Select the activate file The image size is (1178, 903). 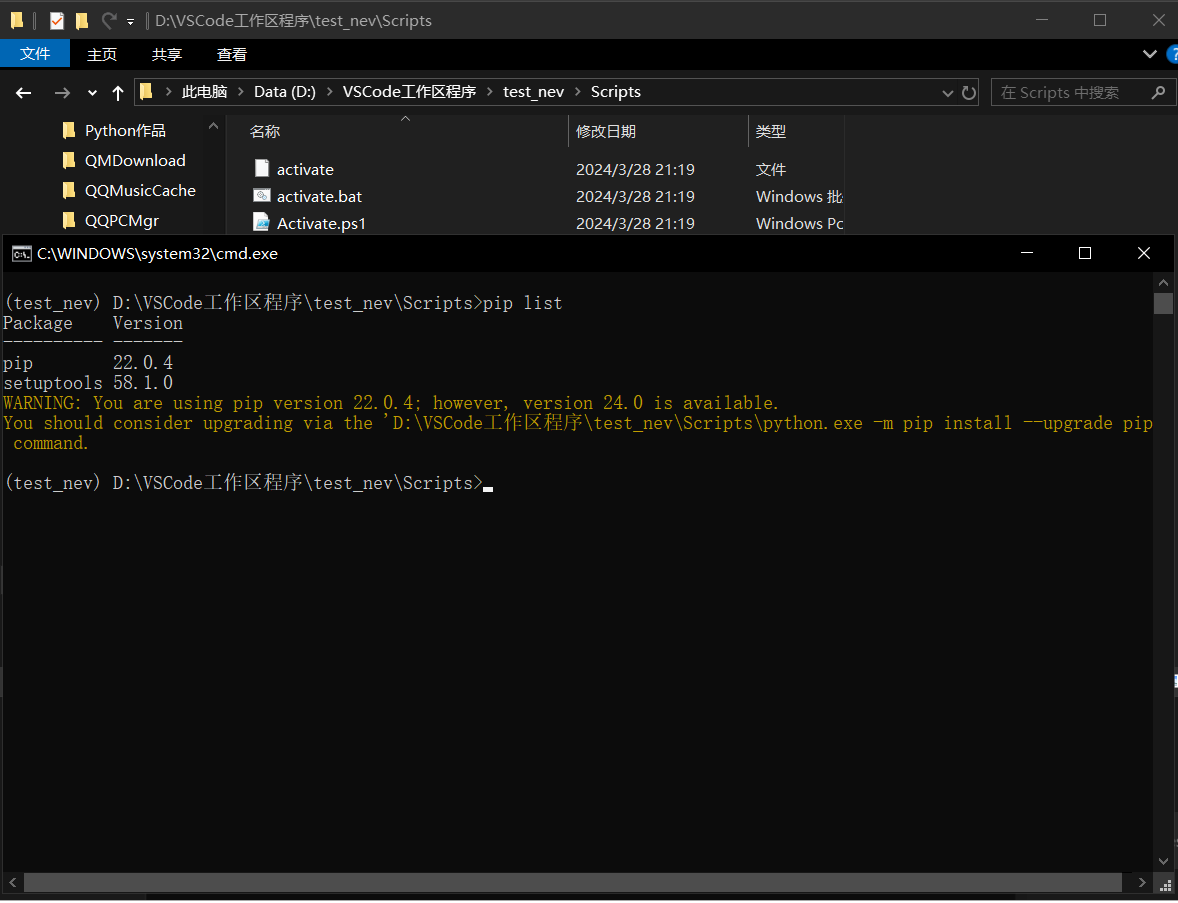pyautogui.click(x=305, y=170)
